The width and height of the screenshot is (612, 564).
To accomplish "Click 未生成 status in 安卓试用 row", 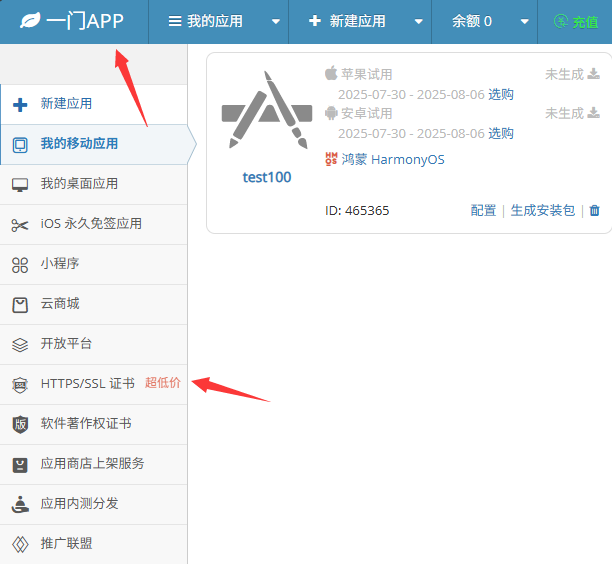I will (564, 113).
